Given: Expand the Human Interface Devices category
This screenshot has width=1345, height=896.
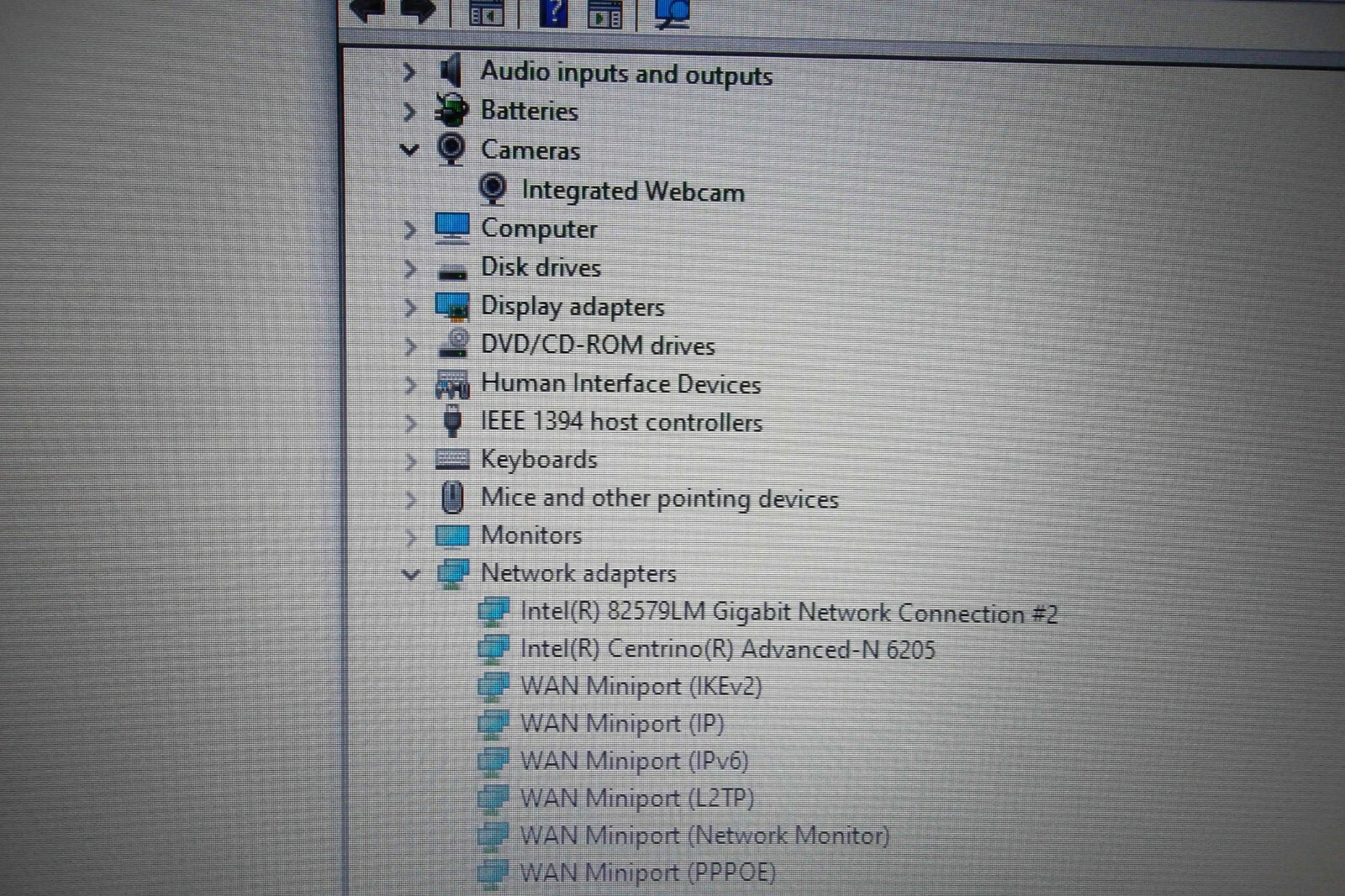Looking at the screenshot, I should 409,384.
